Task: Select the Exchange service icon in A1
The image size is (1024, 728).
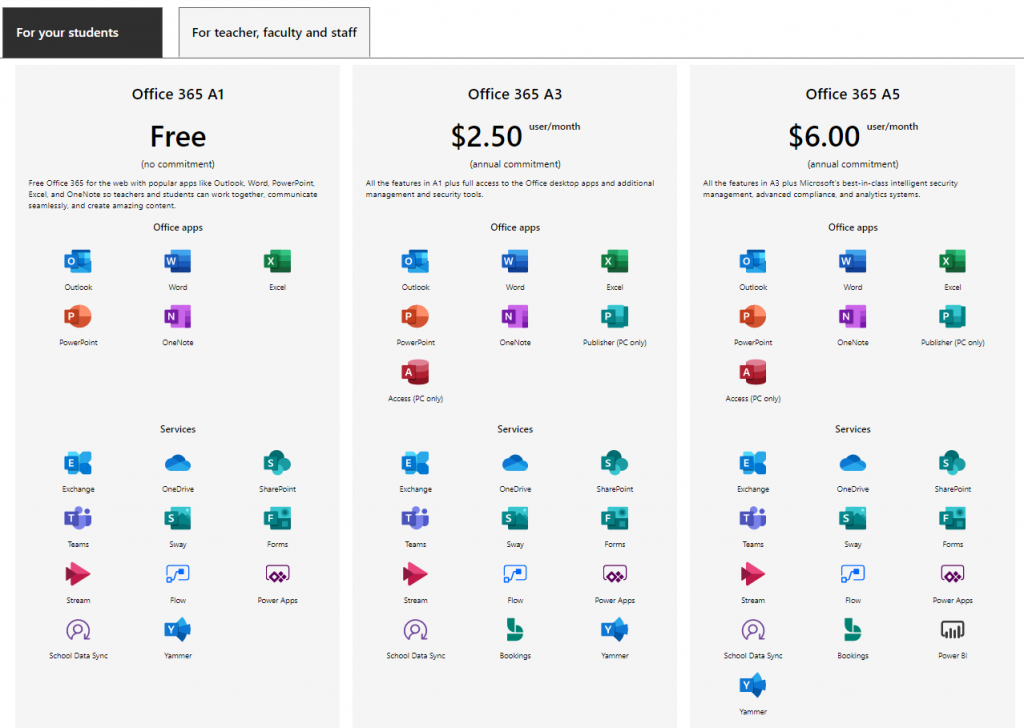Action: 78,463
